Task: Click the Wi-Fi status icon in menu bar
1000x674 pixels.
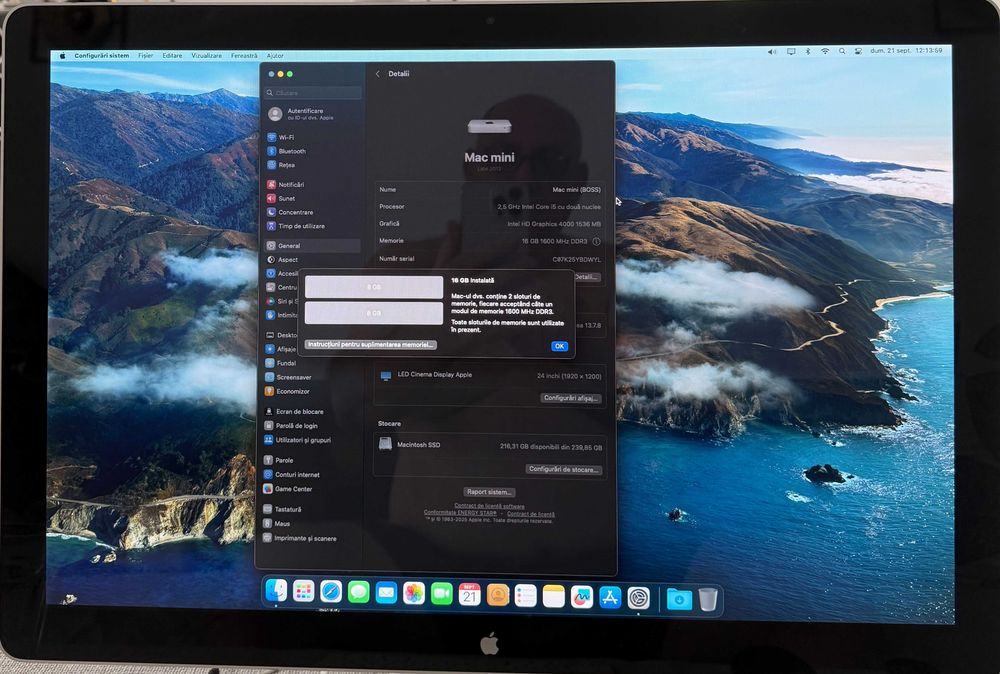Action: (x=825, y=51)
